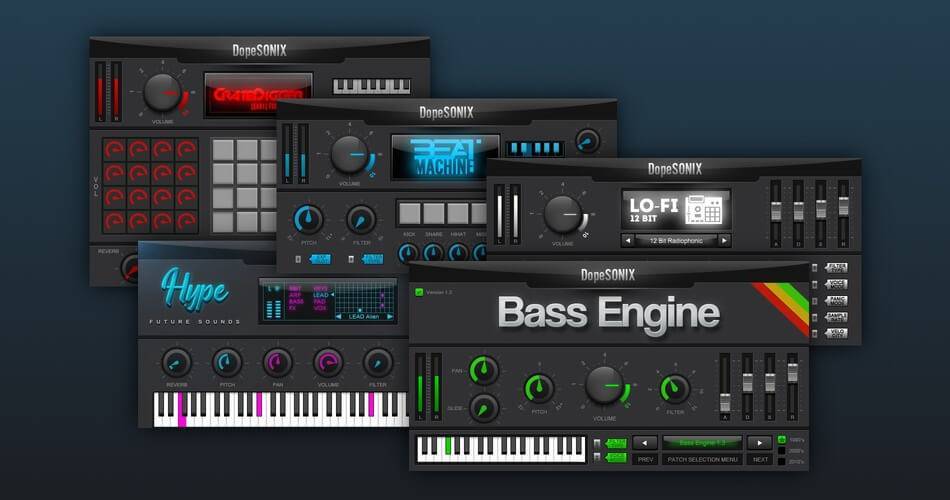Adjust the Crate Digger Reverb knob
Image resolution: width=950 pixels, height=500 pixels.
point(130,268)
